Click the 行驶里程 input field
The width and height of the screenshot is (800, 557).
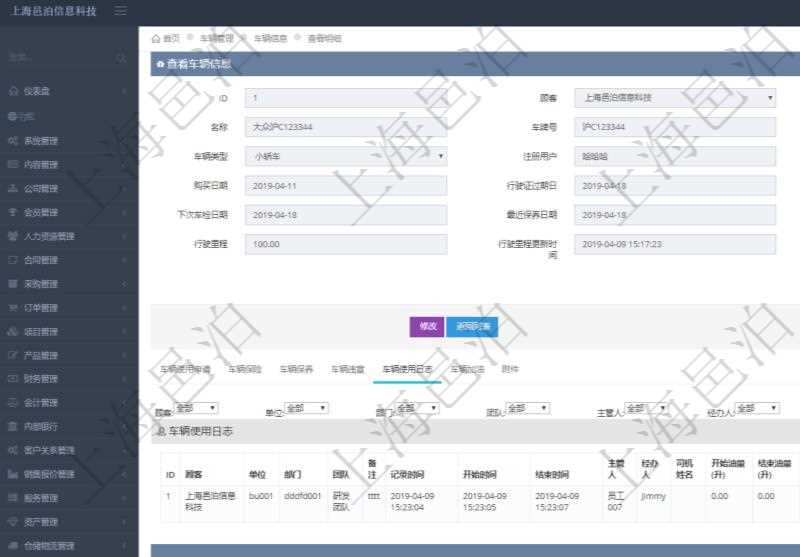tap(345, 244)
